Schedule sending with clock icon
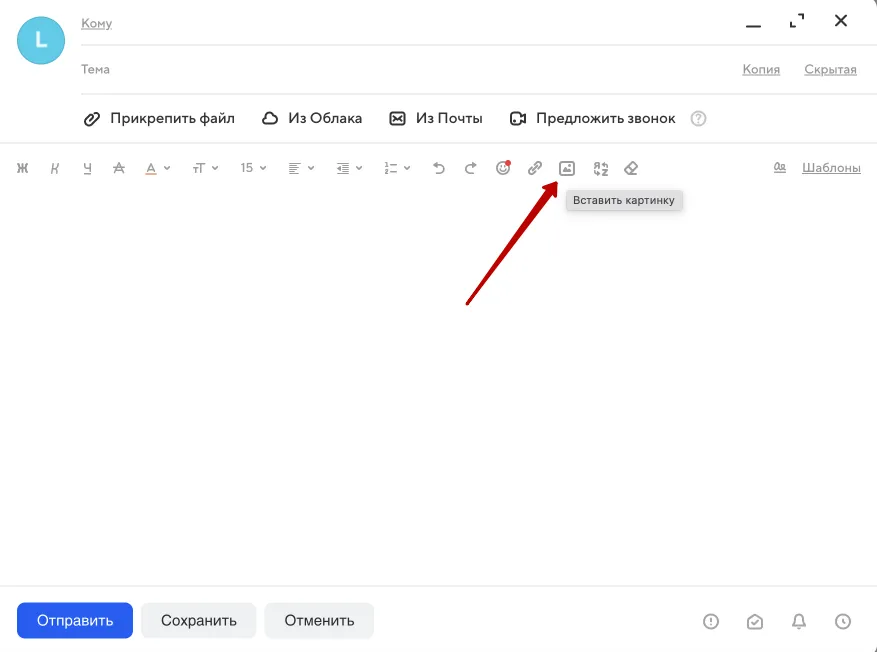The height and width of the screenshot is (652, 877). (843, 621)
